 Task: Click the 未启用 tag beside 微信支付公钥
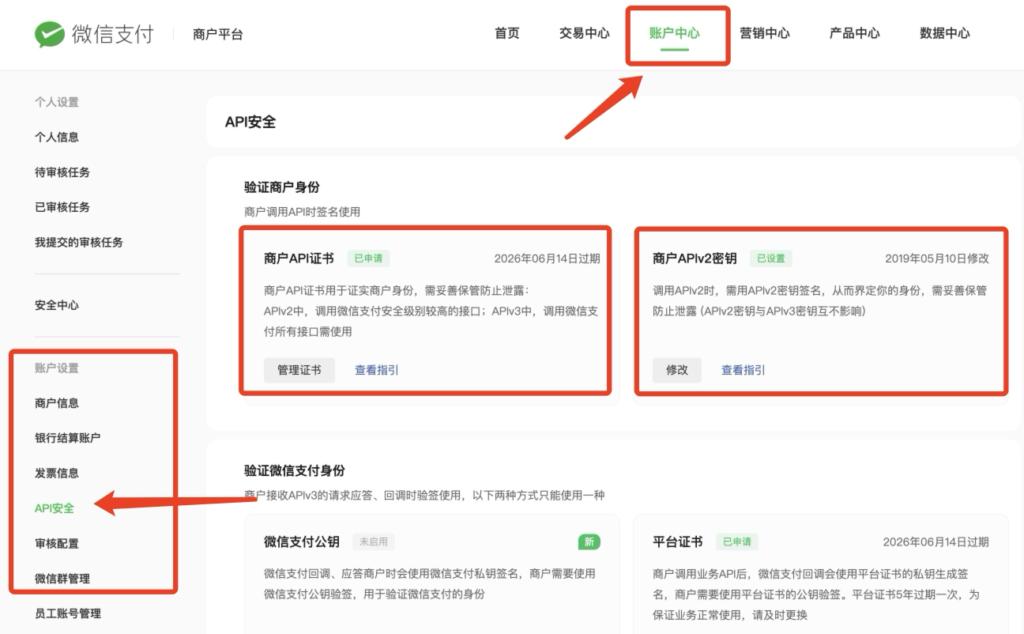tap(374, 542)
